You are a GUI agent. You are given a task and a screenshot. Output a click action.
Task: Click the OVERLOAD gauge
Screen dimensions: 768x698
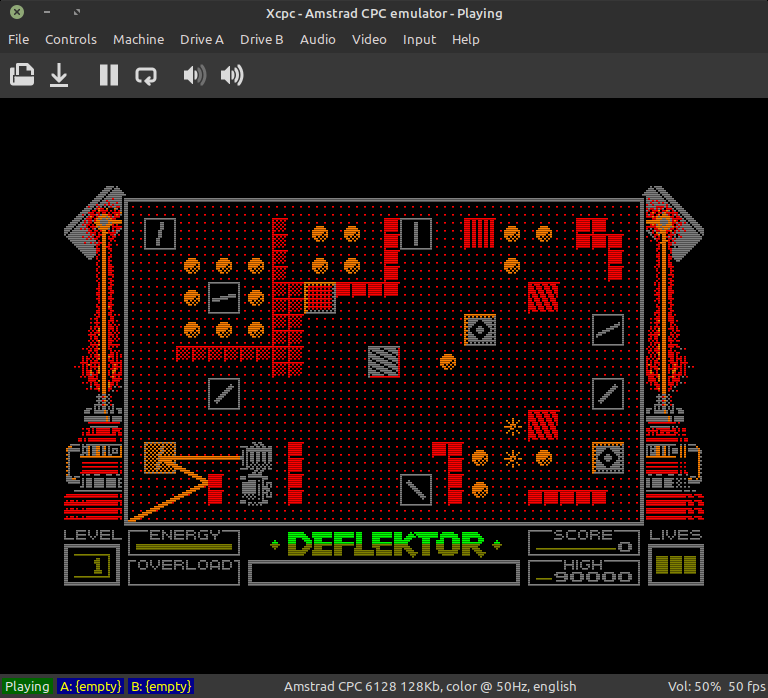click(184, 572)
